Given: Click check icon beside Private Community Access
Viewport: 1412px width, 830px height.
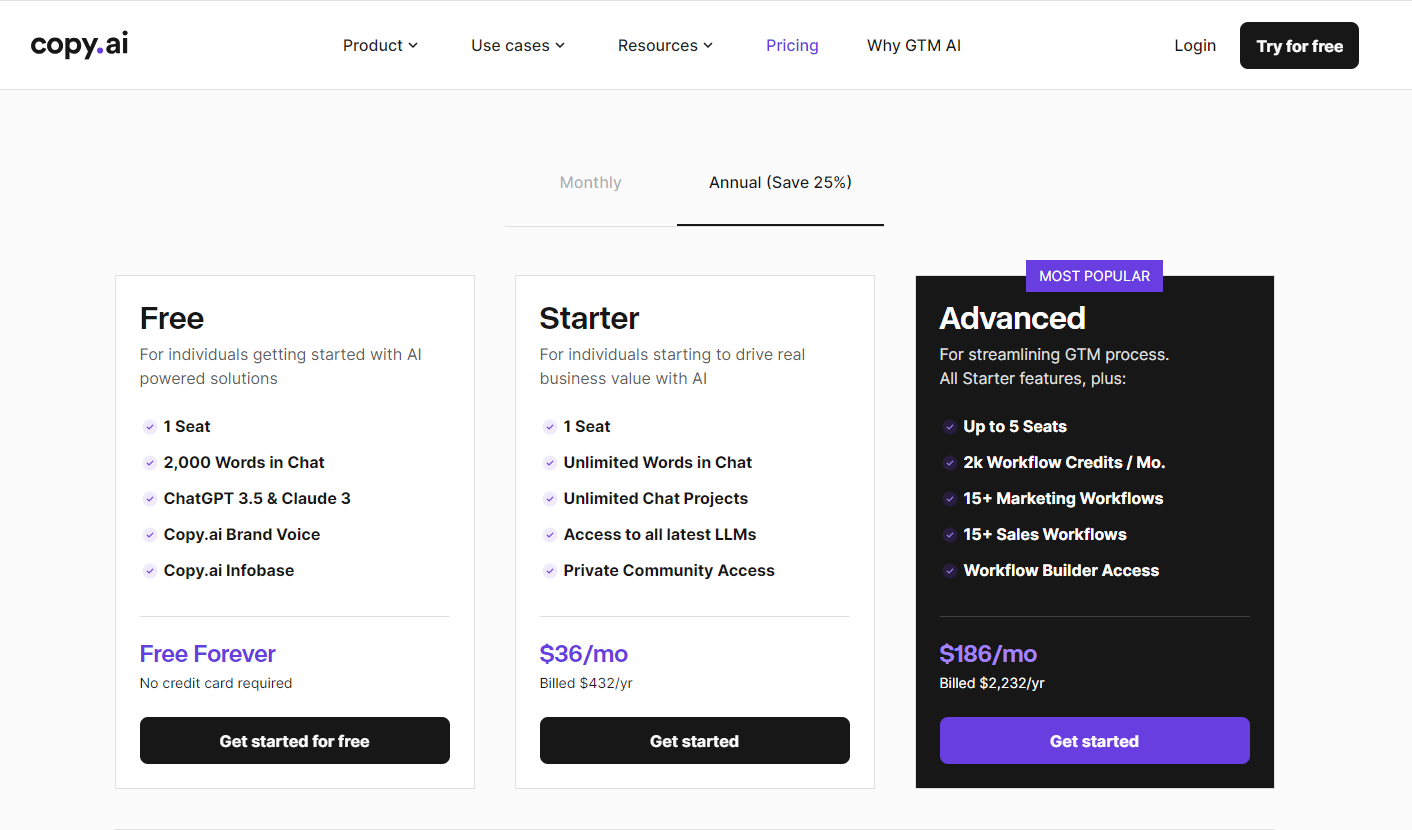Looking at the screenshot, I should [549, 571].
